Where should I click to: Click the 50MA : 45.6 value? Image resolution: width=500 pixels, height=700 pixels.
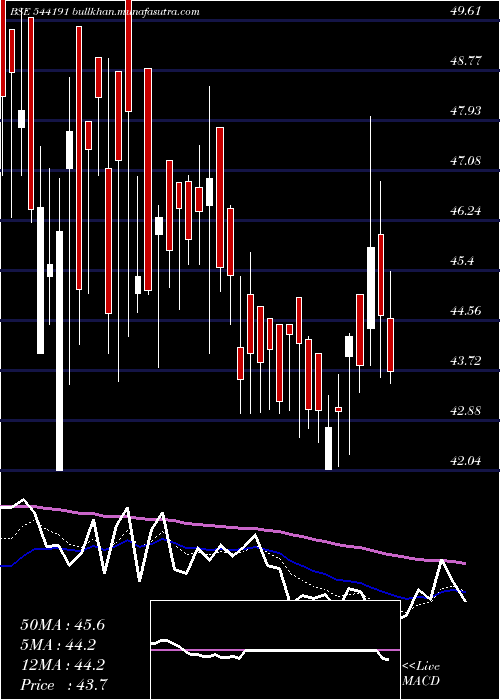coord(62,625)
